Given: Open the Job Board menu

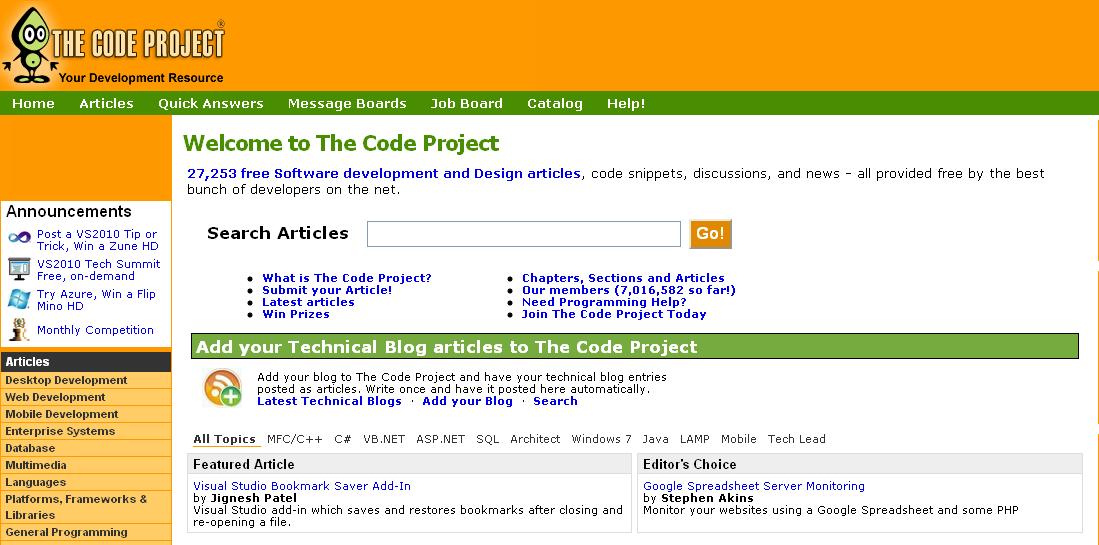Looking at the screenshot, I should click(x=466, y=104).
